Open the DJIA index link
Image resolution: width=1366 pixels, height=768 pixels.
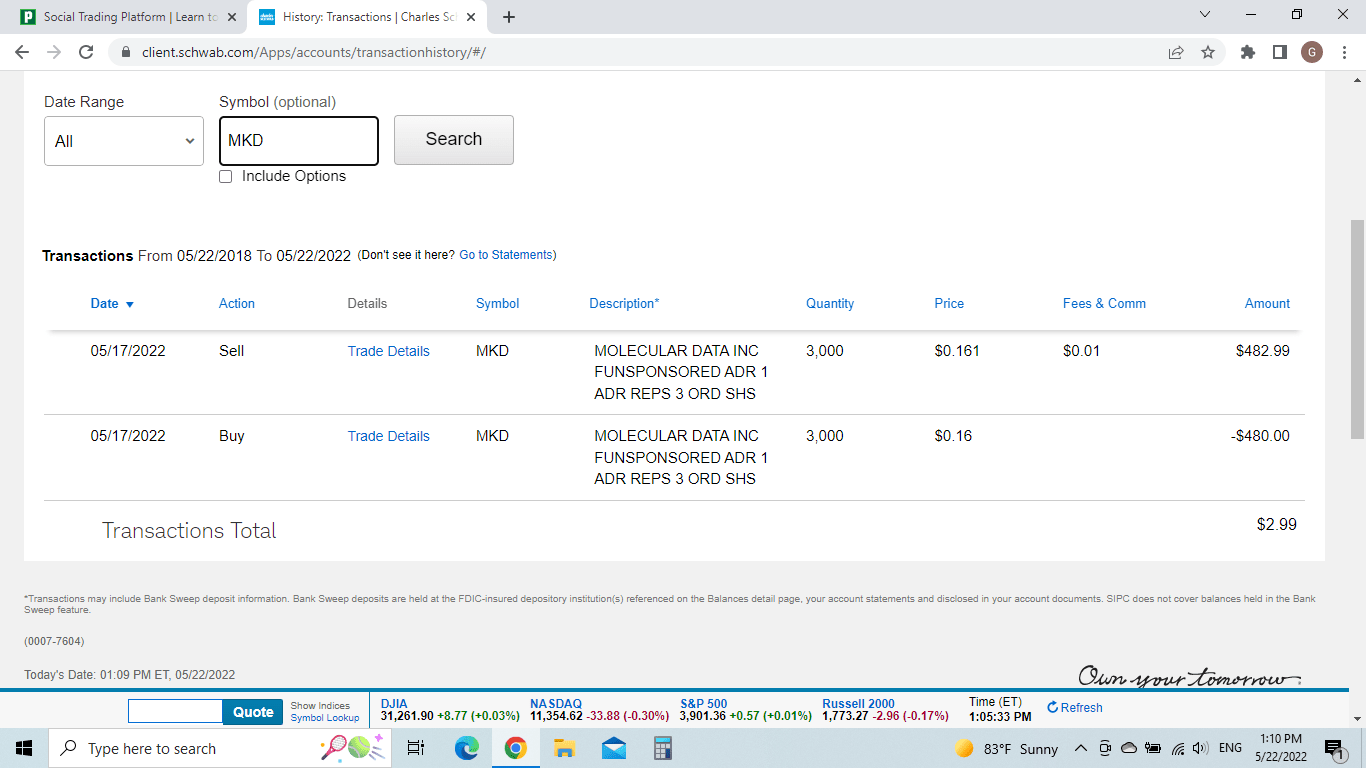[x=394, y=704]
